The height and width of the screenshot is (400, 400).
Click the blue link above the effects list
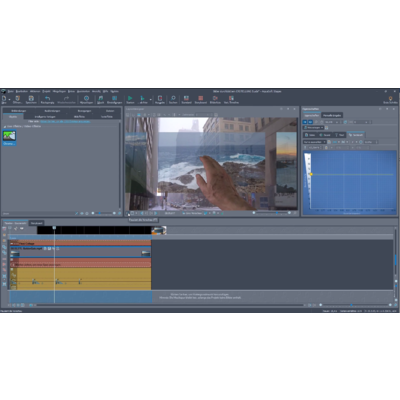coord(65,122)
